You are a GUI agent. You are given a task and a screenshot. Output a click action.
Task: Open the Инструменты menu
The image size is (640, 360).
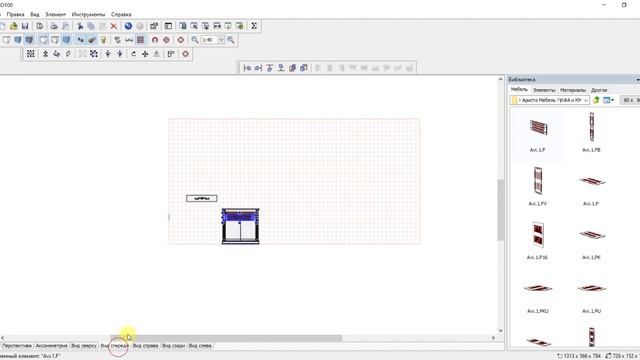tap(88, 14)
